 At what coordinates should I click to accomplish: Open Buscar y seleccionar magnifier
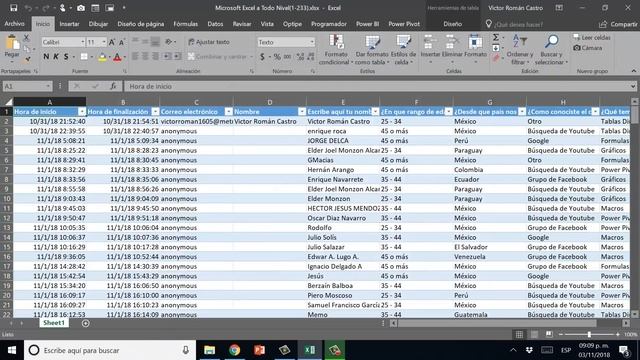[x=551, y=49]
